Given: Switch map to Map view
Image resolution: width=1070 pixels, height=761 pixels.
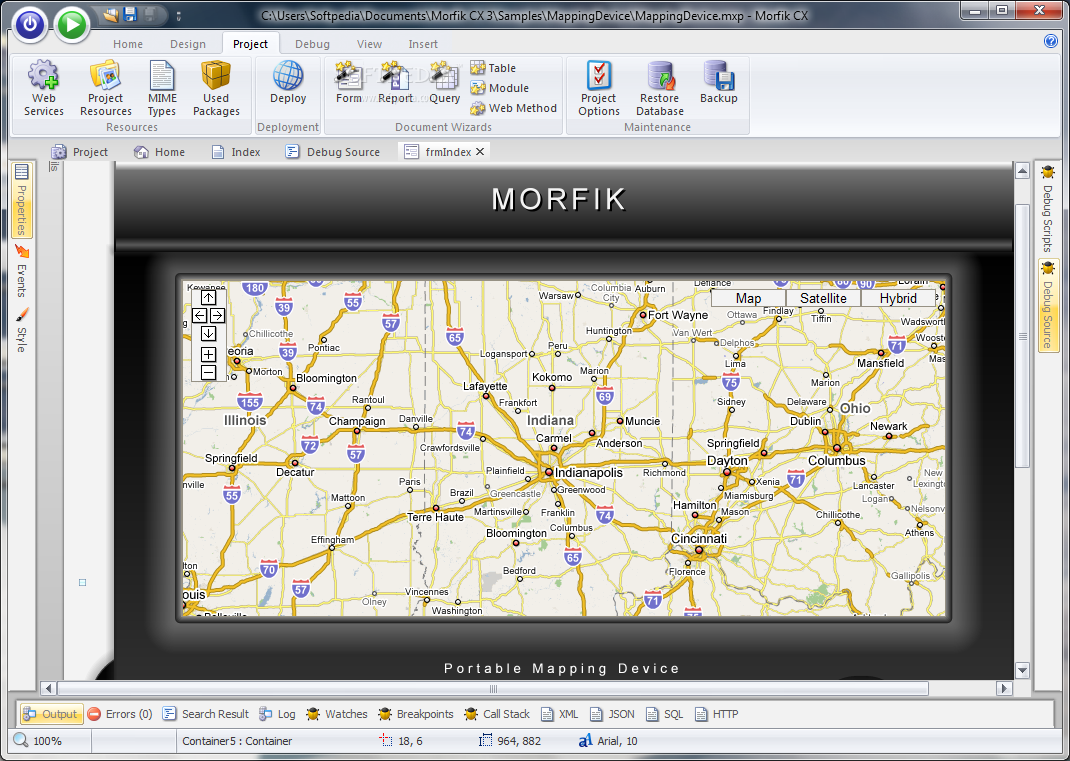Looking at the screenshot, I should [749, 298].
